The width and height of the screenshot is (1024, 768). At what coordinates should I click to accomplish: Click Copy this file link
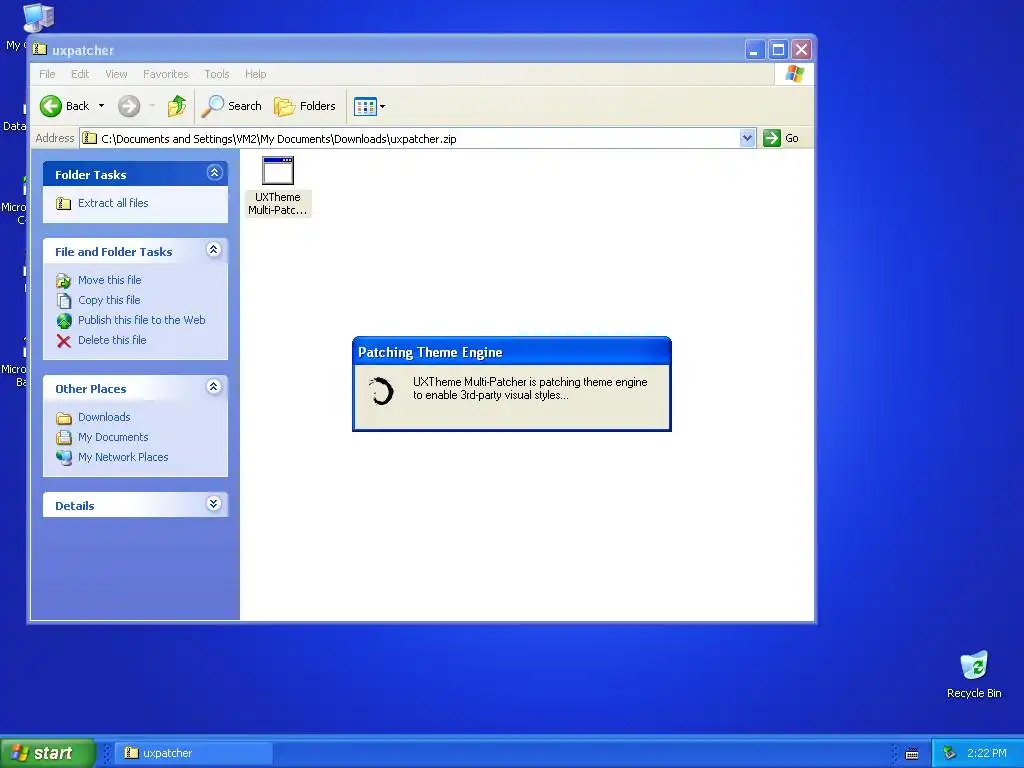pyautogui.click(x=109, y=300)
